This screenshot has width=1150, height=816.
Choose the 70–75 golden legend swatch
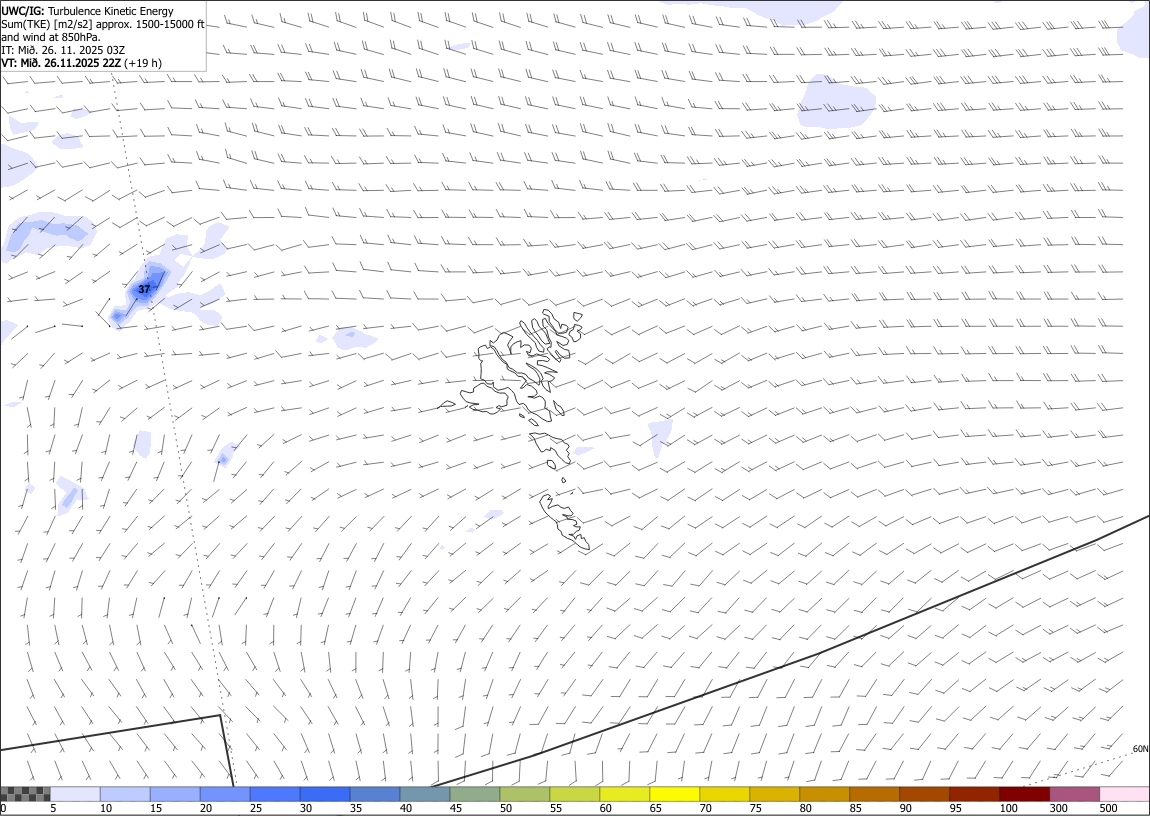point(725,794)
